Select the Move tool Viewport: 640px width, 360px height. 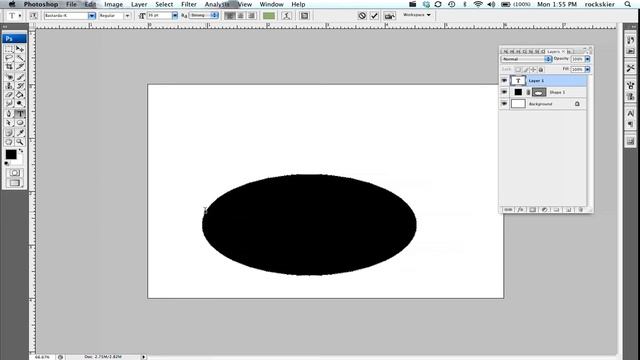tap(20, 49)
